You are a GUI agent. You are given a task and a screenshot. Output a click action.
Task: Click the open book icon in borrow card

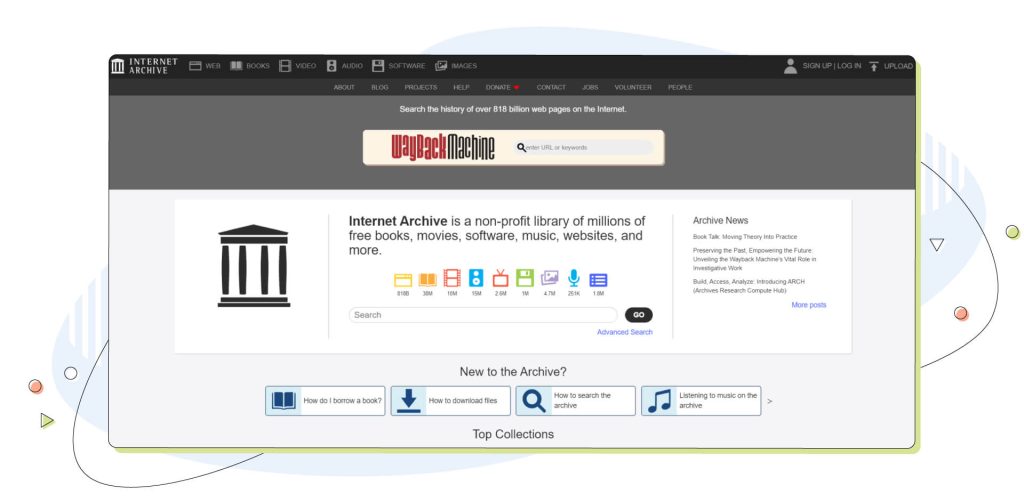click(283, 400)
